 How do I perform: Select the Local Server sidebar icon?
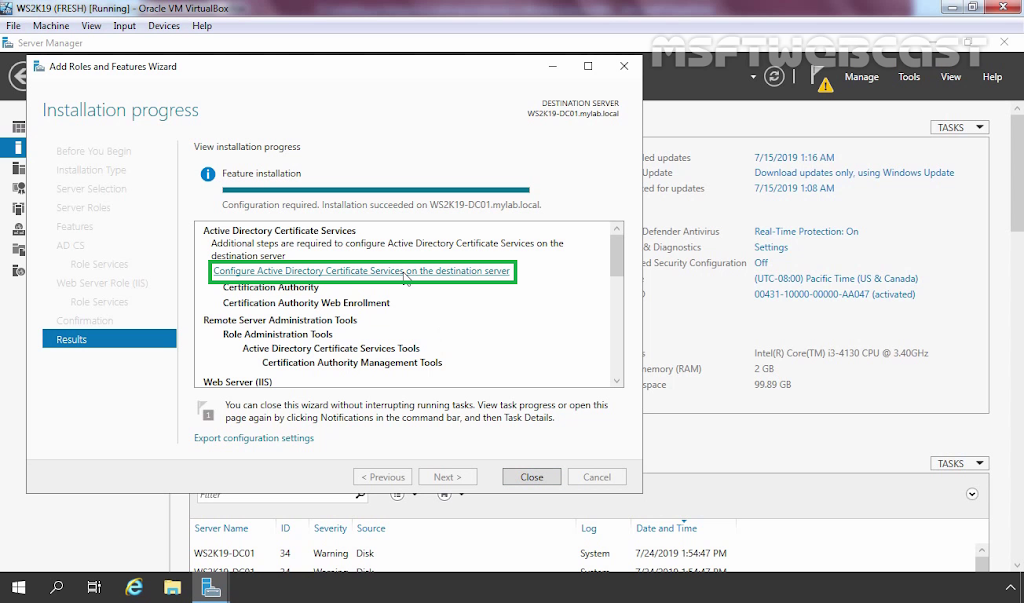18,148
